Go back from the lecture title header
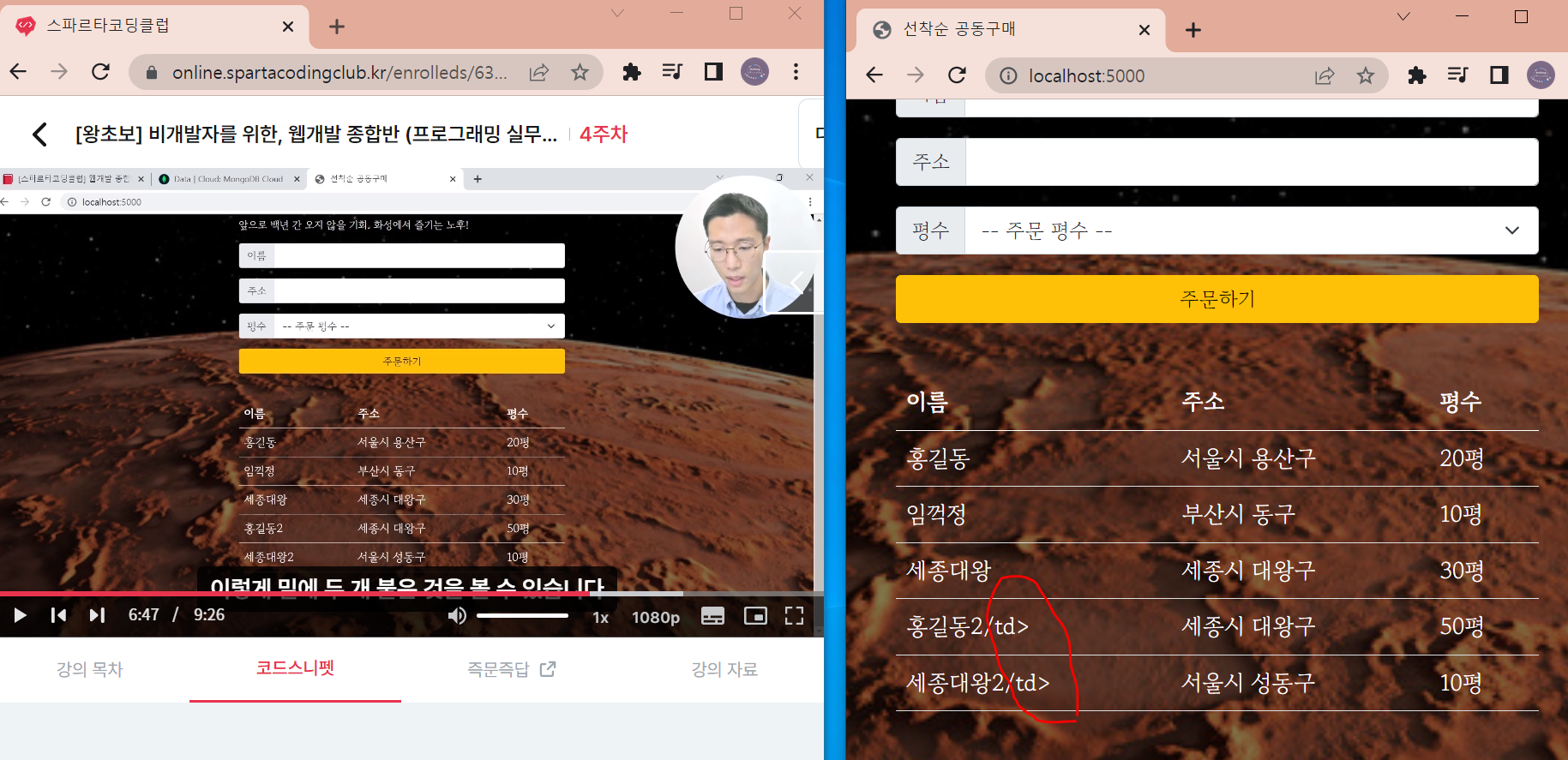 (x=39, y=135)
